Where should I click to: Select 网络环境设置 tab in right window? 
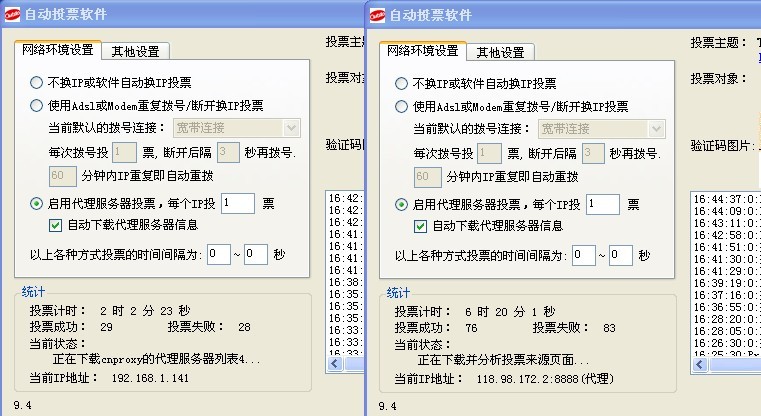pyautogui.click(x=423, y=50)
